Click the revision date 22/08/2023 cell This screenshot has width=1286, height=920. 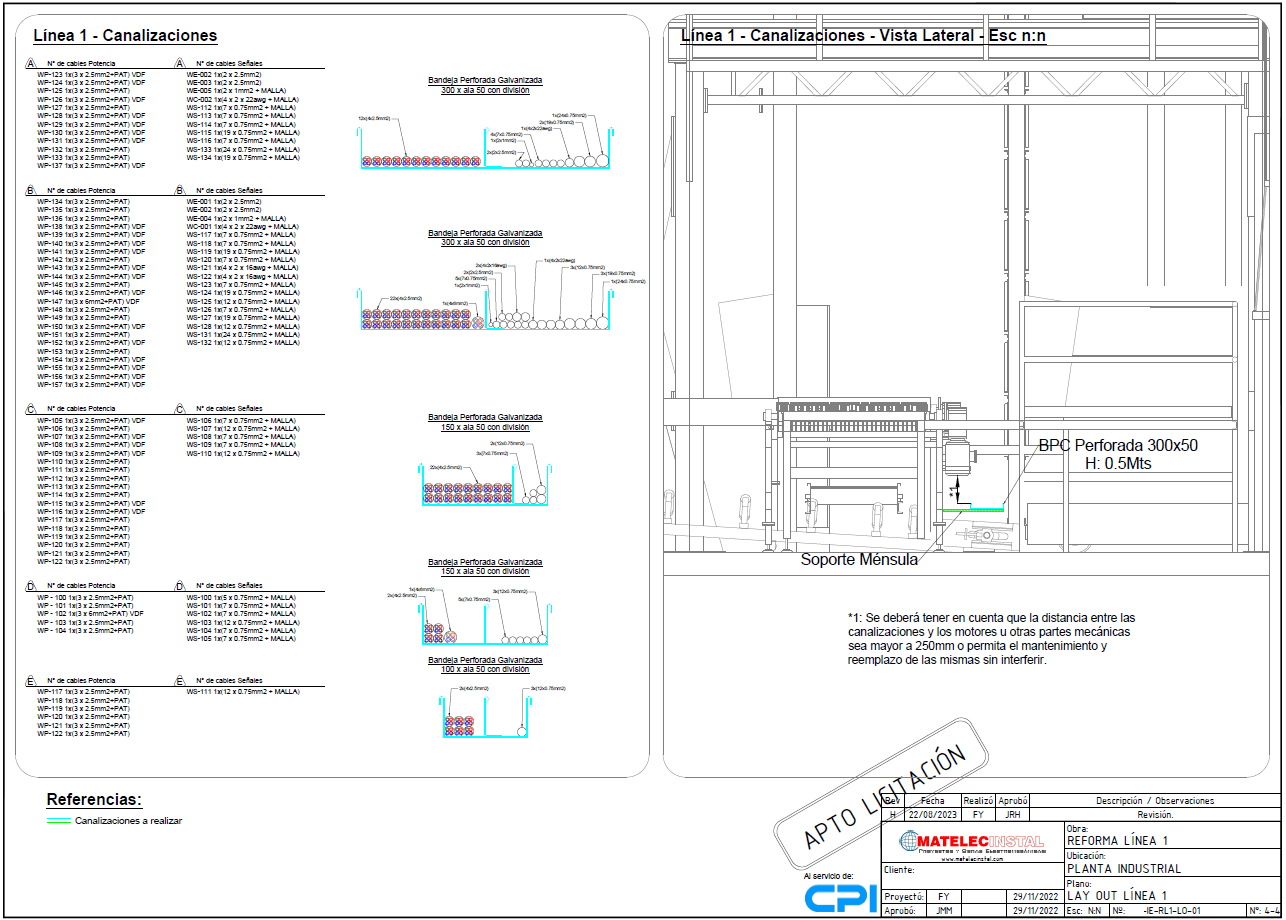pos(931,815)
